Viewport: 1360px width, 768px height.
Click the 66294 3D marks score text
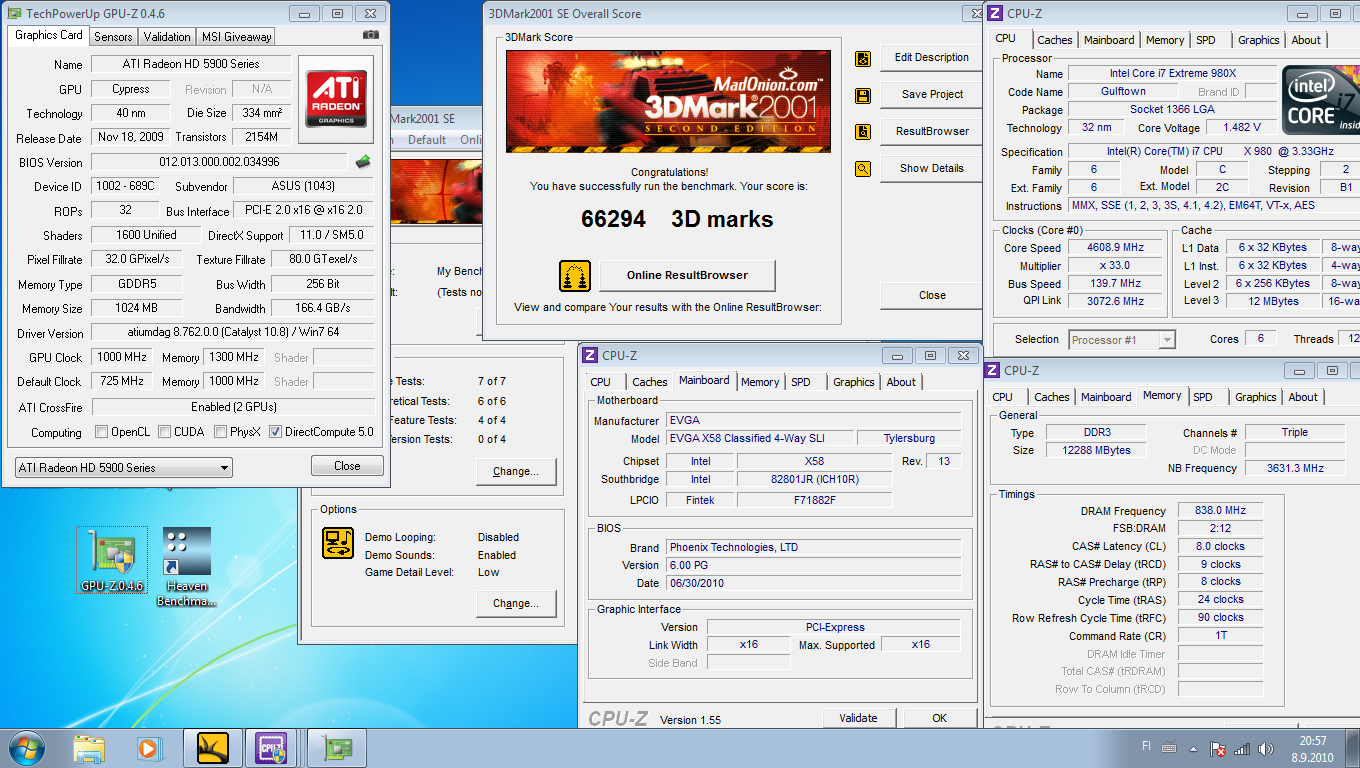point(677,219)
